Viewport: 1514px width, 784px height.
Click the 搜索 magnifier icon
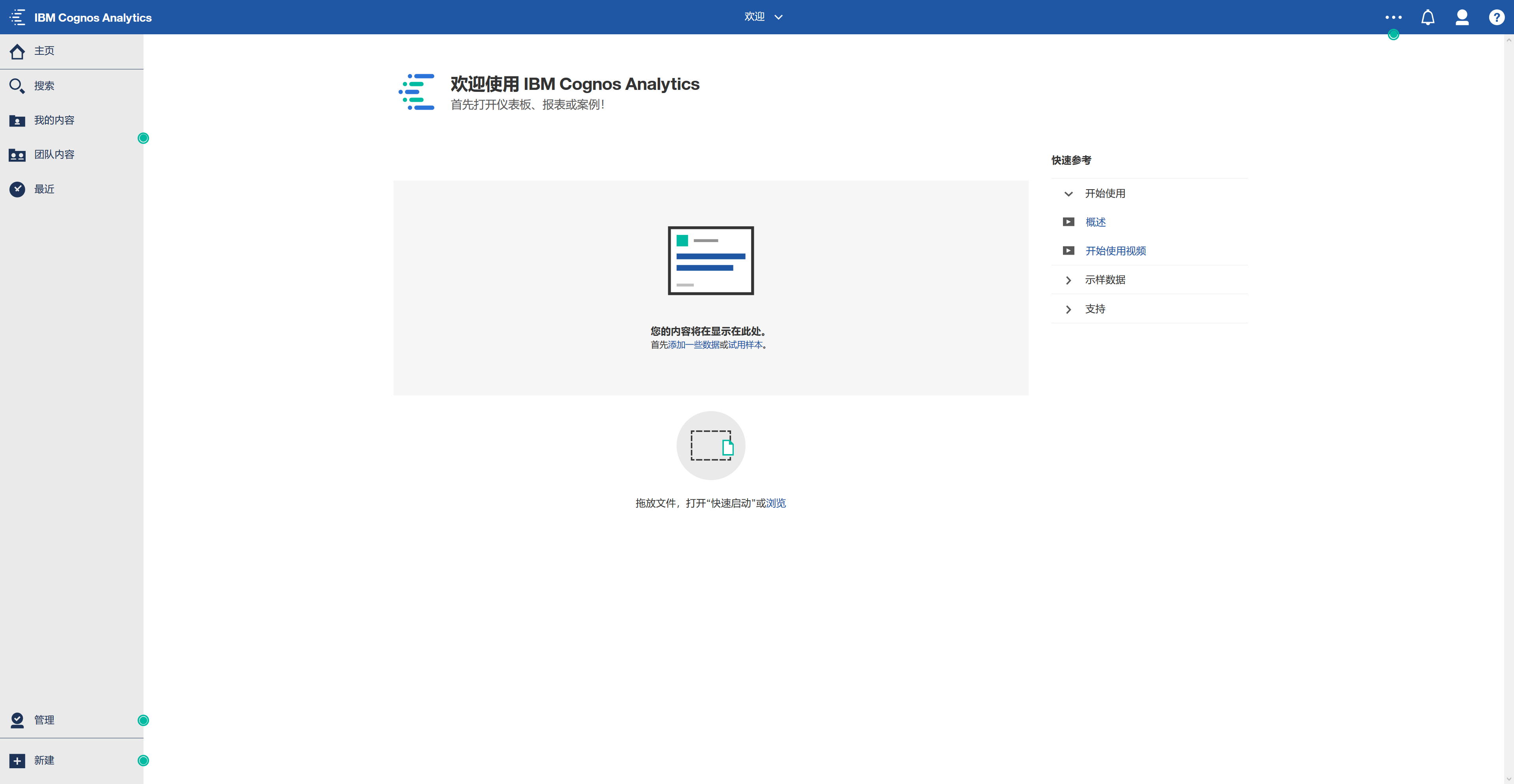coord(17,86)
